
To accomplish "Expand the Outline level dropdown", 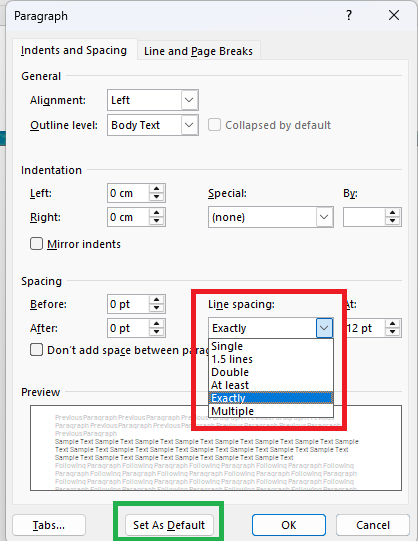I will pyautogui.click(x=189, y=125).
